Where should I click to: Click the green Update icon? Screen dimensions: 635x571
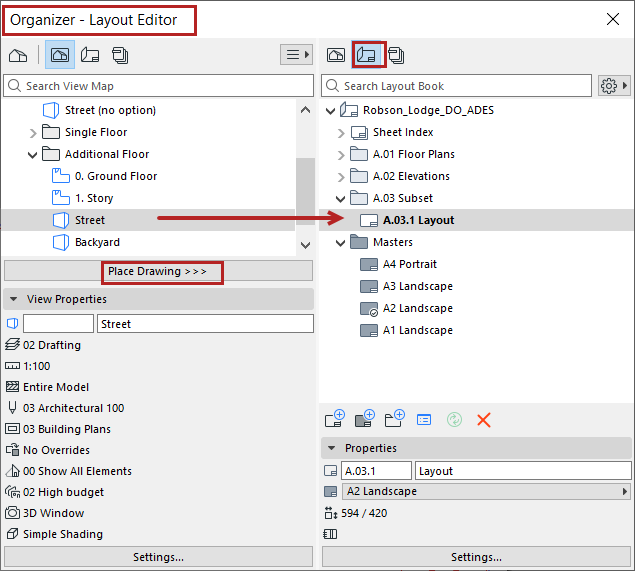coord(454,420)
